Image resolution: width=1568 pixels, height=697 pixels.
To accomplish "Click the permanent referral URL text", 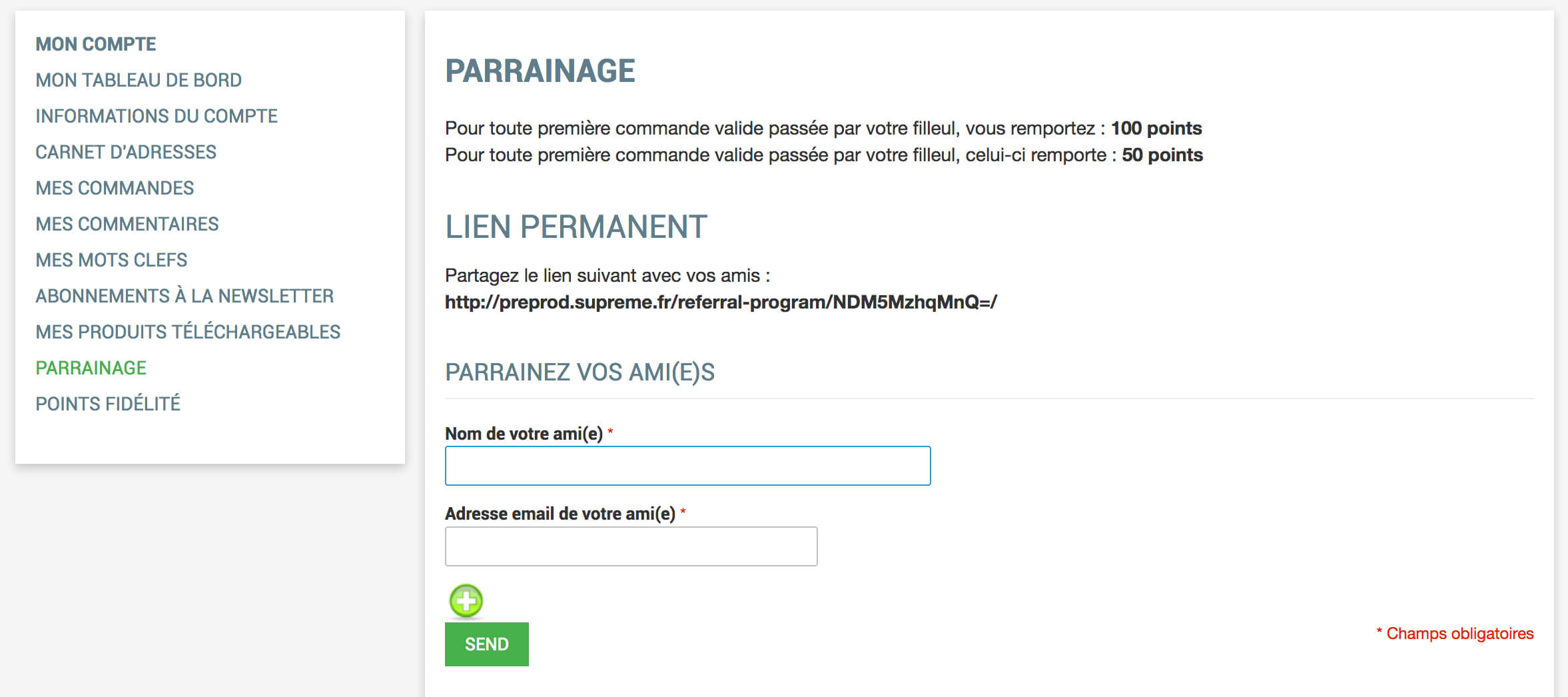I will pyautogui.click(x=721, y=302).
